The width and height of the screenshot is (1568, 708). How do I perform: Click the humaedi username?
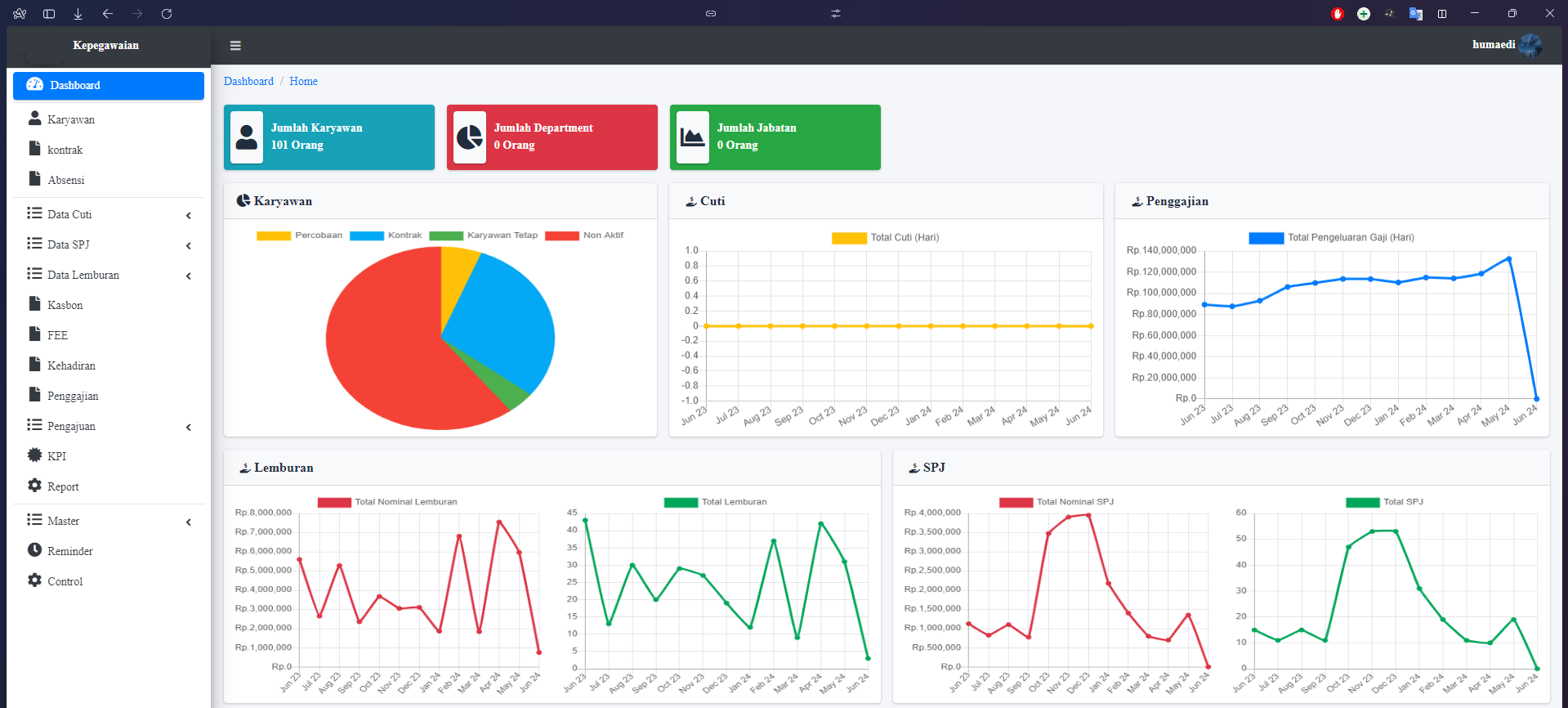coord(1494,44)
